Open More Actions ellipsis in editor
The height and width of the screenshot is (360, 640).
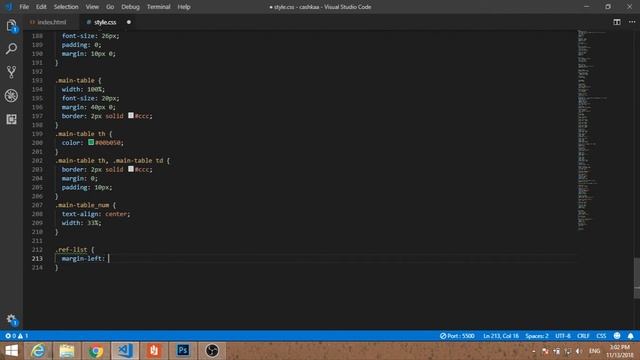[632, 22]
